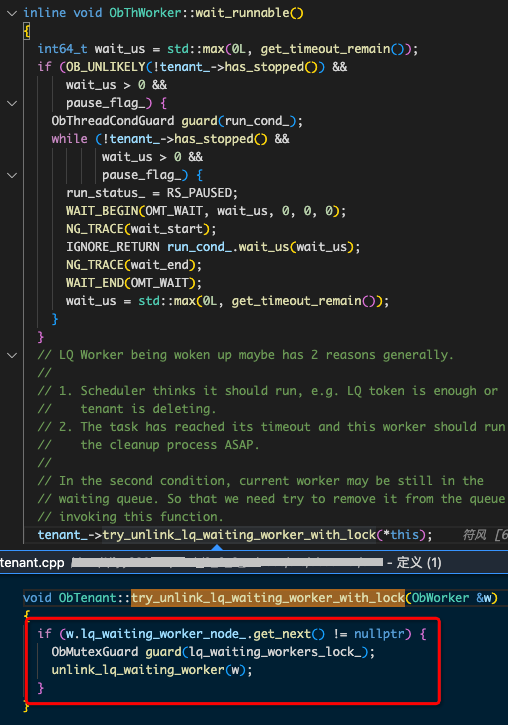
Task: Click the ObMutexGuard type in peek view
Action: click(x=95, y=652)
